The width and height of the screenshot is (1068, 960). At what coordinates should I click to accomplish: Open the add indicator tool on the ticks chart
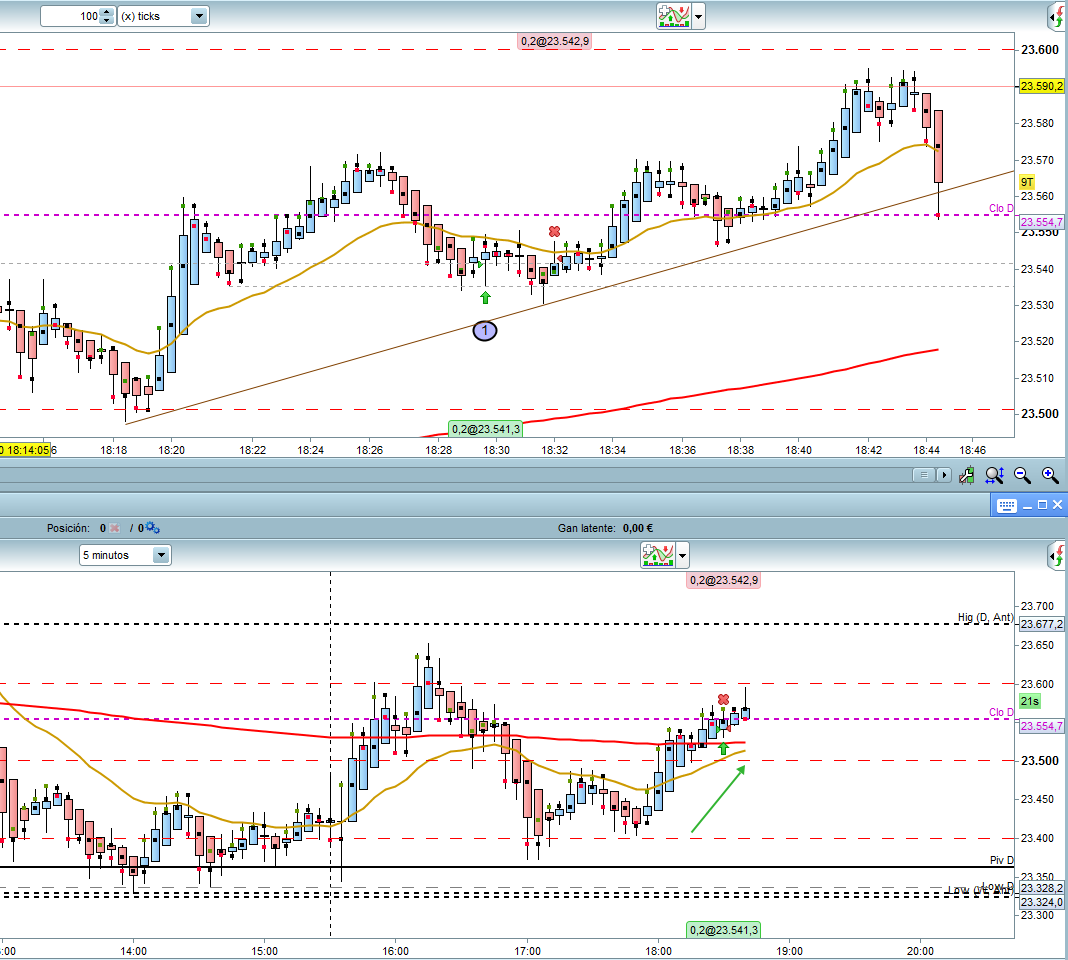[x=674, y=16]
